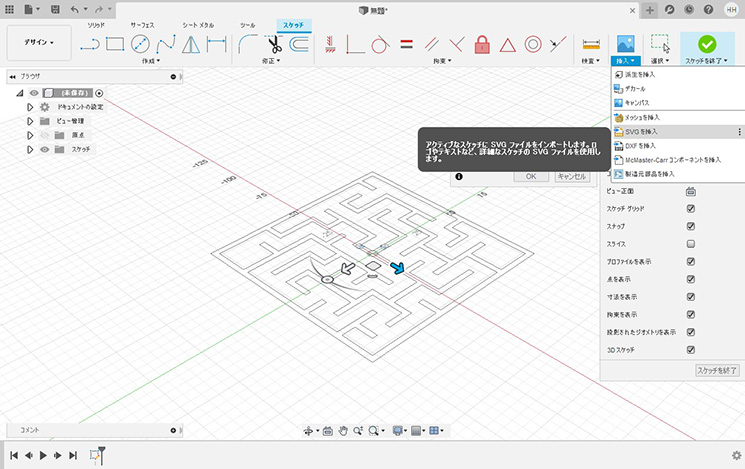The height and width of the screenshot is (469, 745).
Task: Switch to ソリッド tab
Action: (96, 25)
